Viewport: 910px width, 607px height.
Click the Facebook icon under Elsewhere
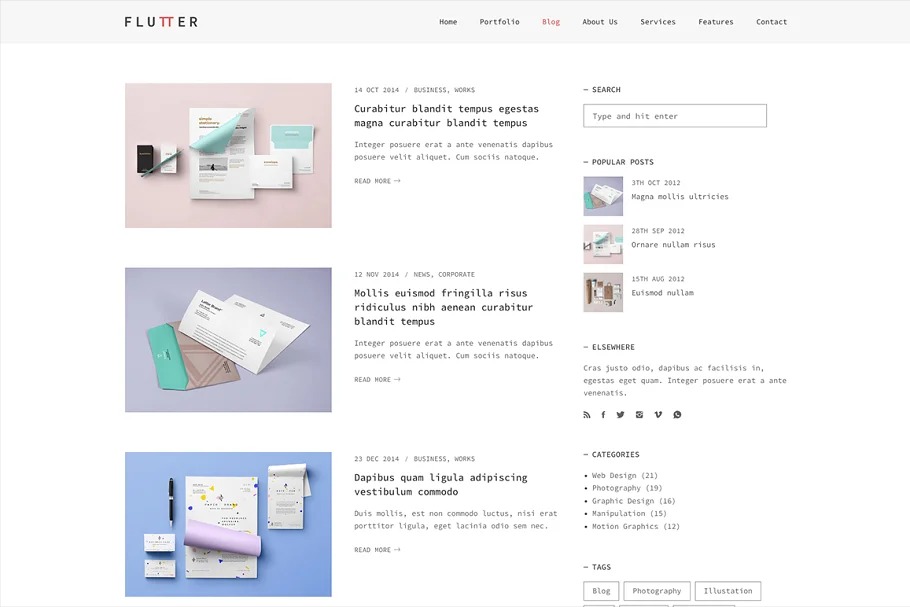603,414
